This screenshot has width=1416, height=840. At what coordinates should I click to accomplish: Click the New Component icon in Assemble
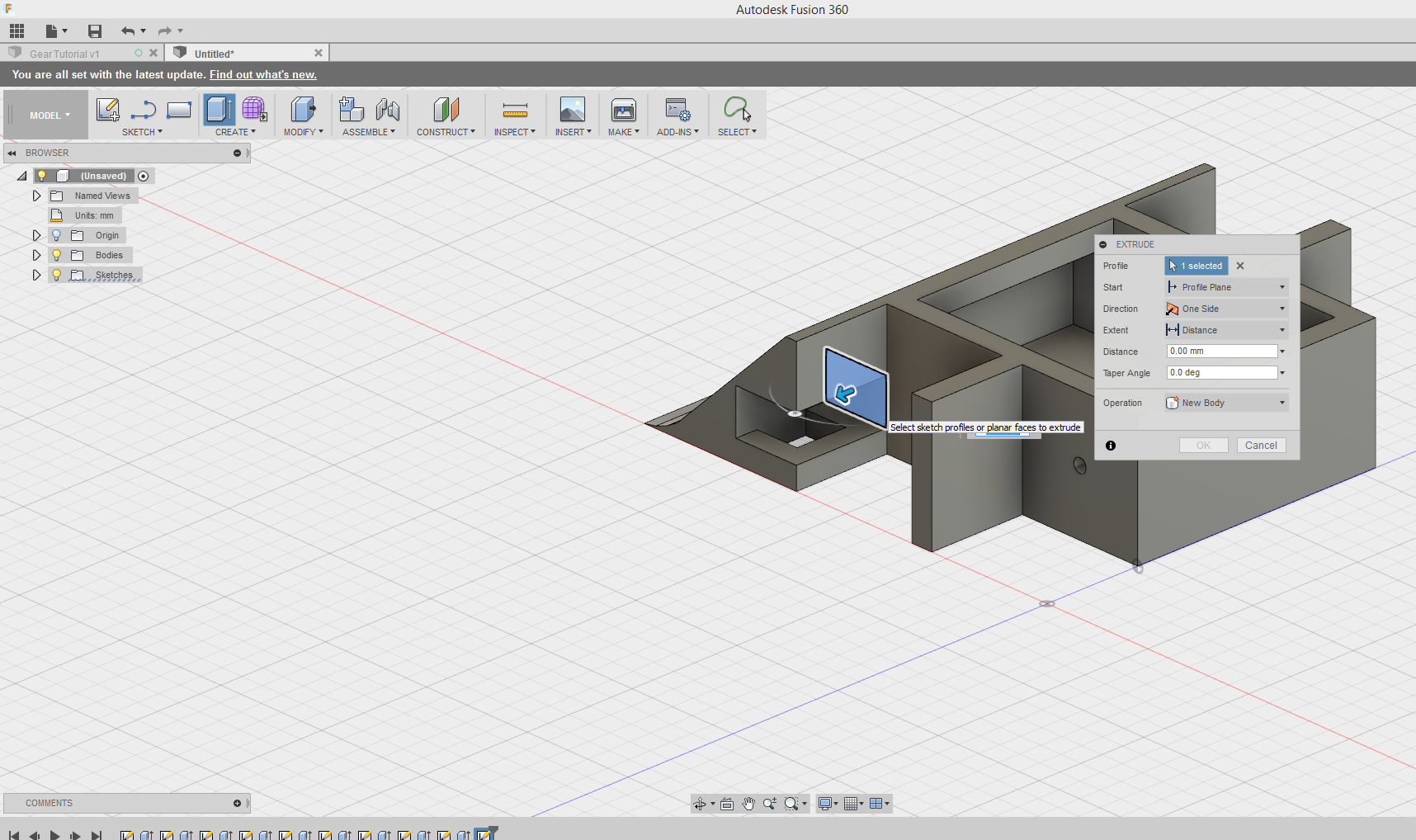(352, 110)
